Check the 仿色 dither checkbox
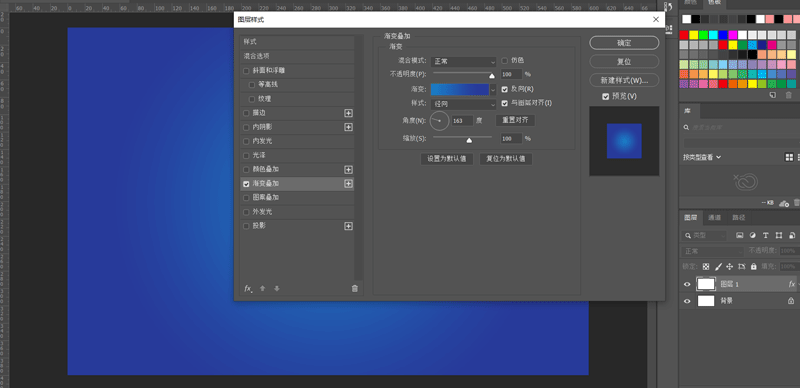 coord(505,60)
